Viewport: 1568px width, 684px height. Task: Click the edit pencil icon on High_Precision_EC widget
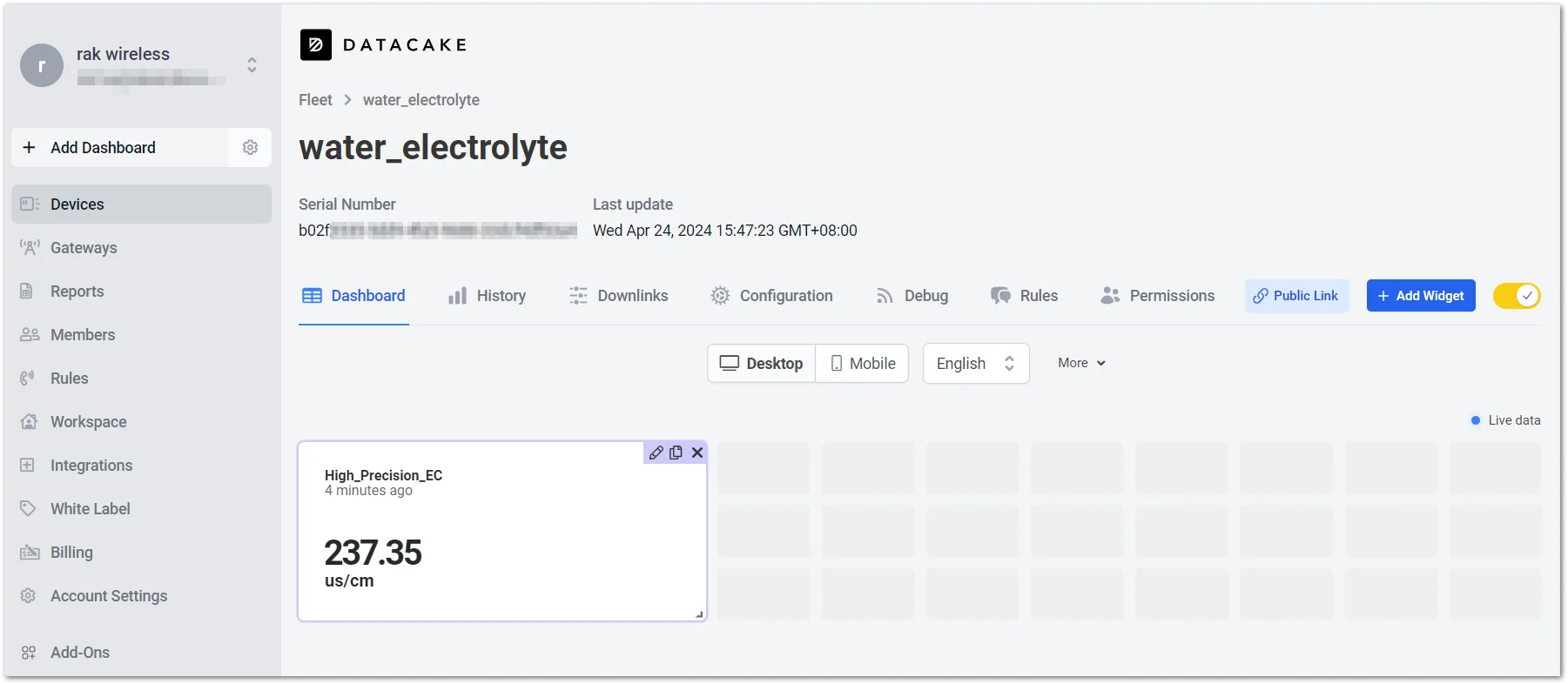point(656,453)
